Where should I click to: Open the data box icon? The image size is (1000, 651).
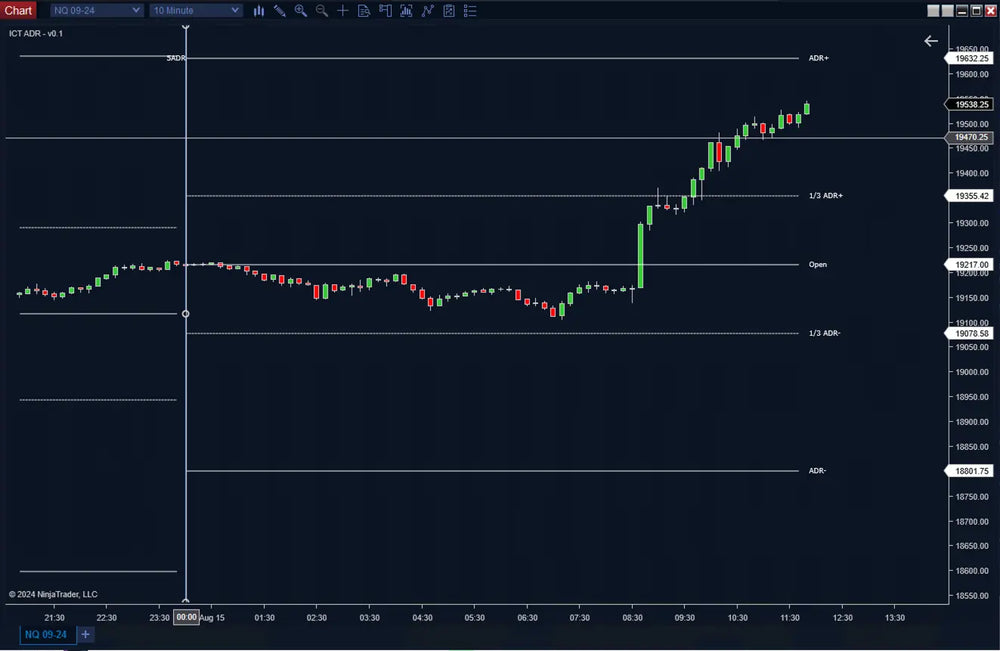click(x=364, y=10)
